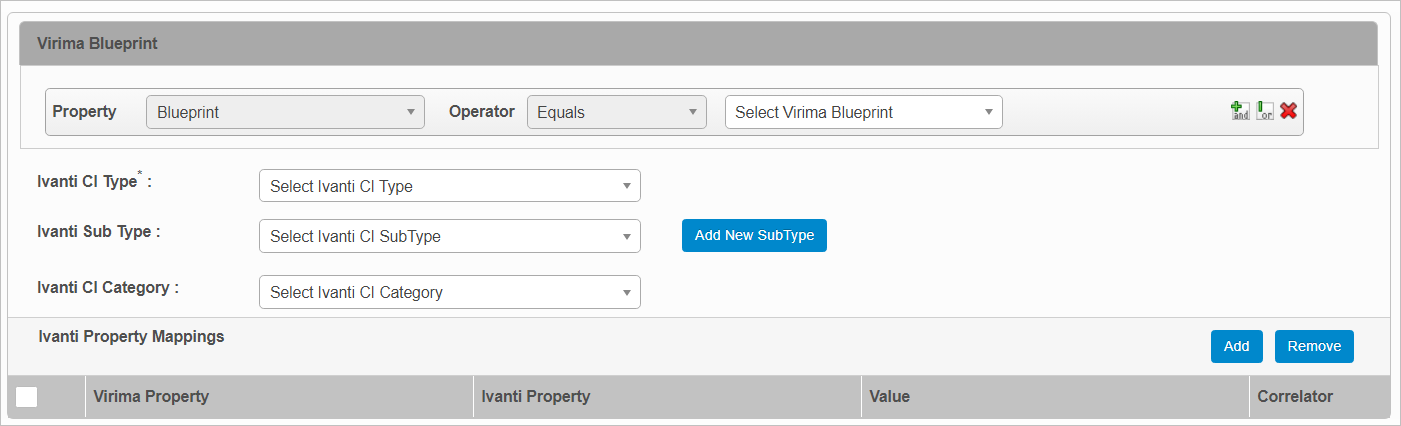Click the add AND condition icon
This screenshot has width=1401, height=426.
pos(1240,111)
